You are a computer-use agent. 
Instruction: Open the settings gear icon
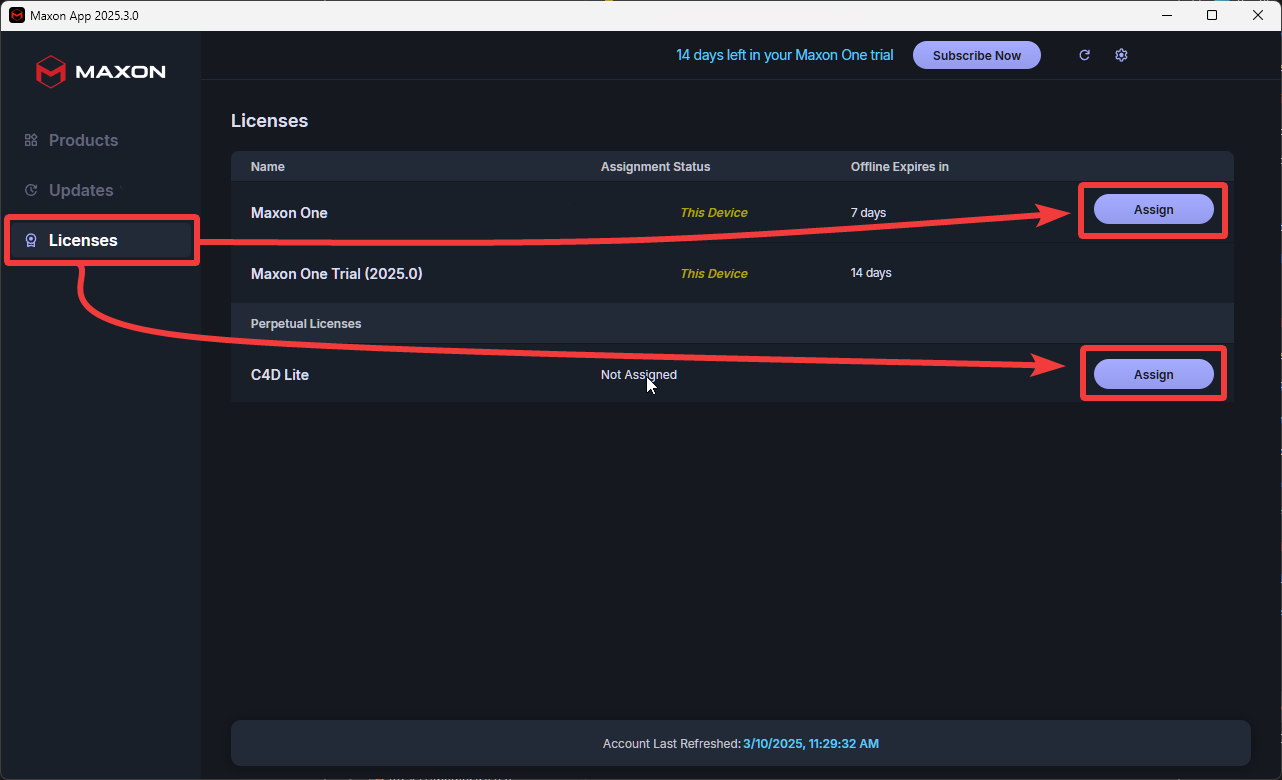click(1121, 55)
